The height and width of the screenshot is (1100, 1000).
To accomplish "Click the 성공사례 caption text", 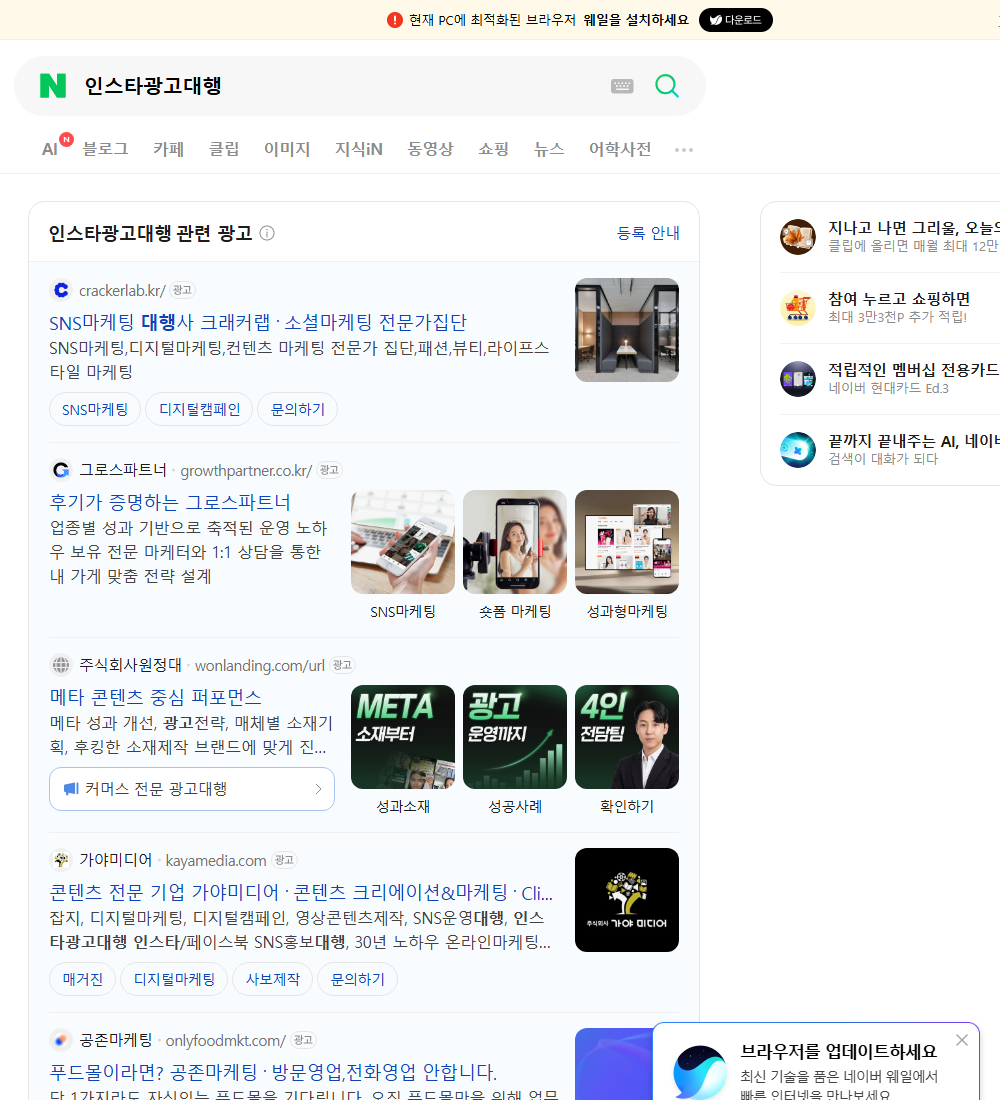I will point(515,807).
